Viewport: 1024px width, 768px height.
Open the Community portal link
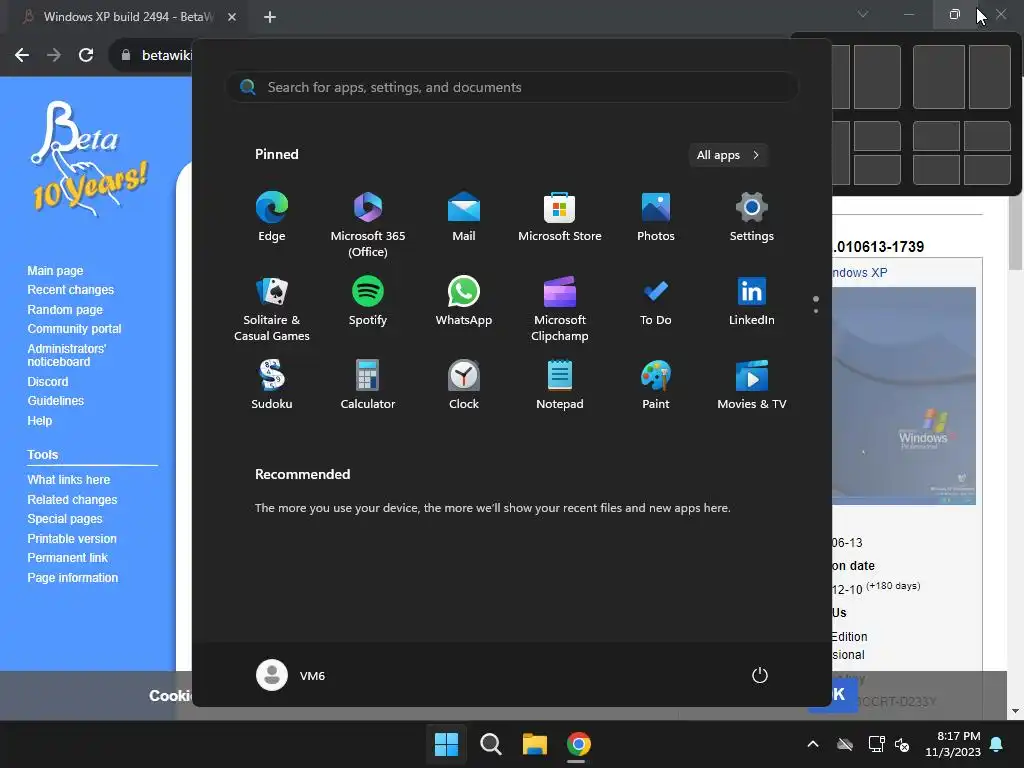coord(74,328)
